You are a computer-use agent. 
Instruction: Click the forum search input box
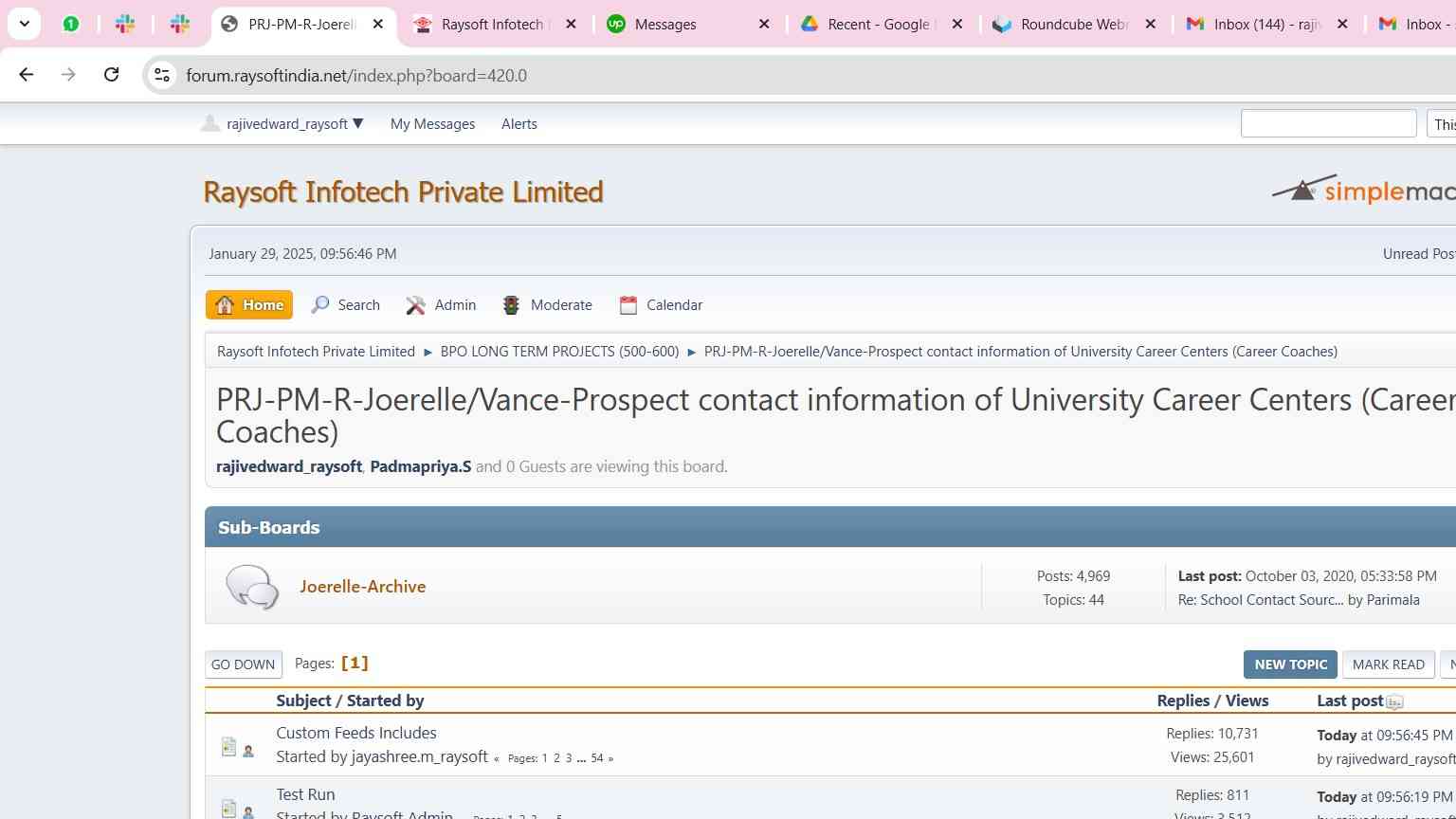(1328, 123)
